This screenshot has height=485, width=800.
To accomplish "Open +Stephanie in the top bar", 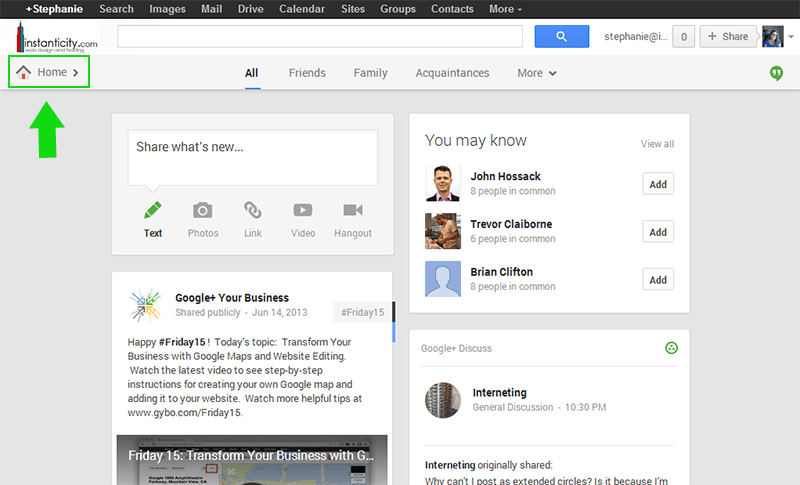I will pyautogui.click(x=54, y=9).
